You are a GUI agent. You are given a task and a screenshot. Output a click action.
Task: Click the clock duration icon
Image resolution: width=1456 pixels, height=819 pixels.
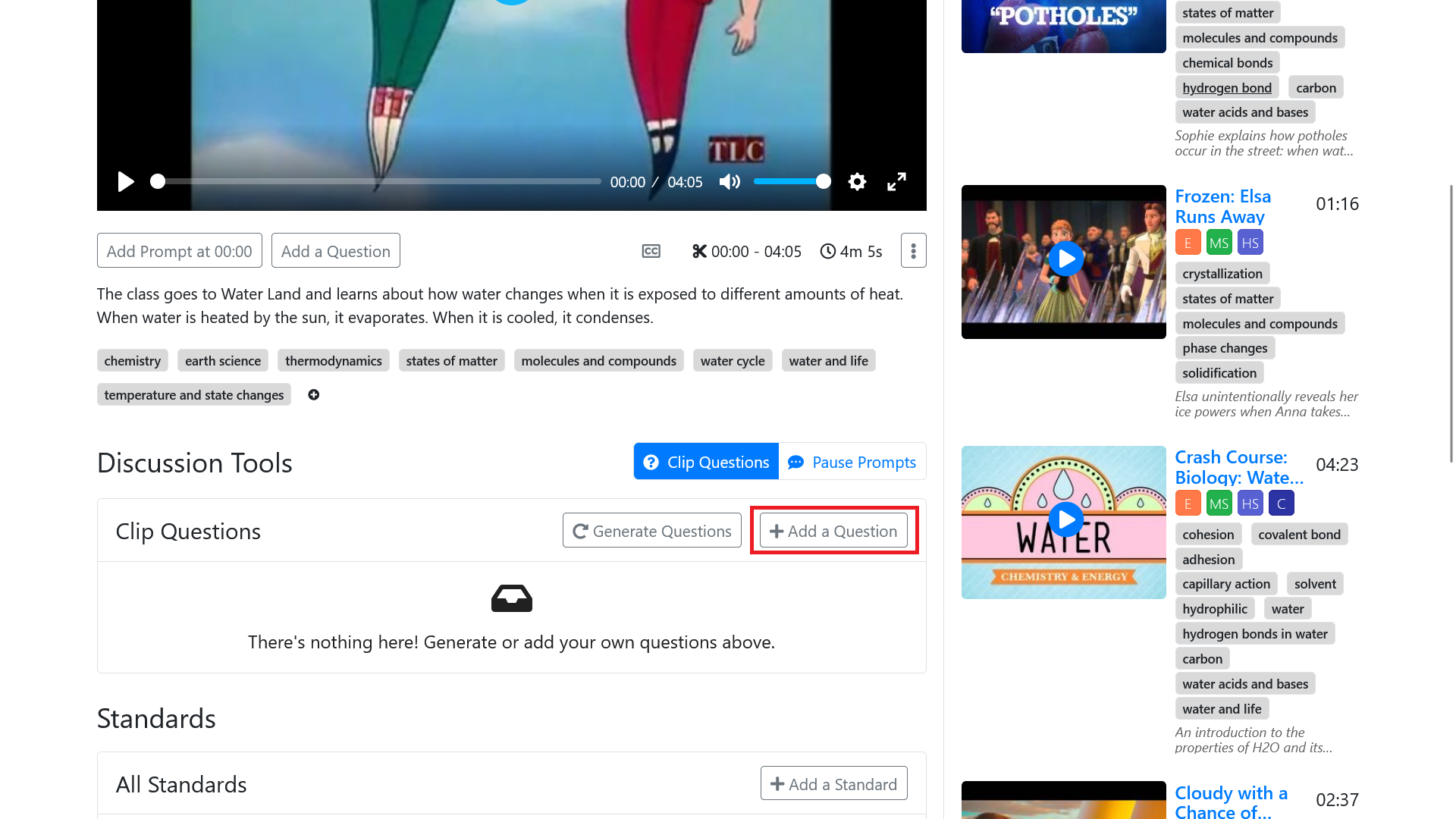[x=828, y=251]
